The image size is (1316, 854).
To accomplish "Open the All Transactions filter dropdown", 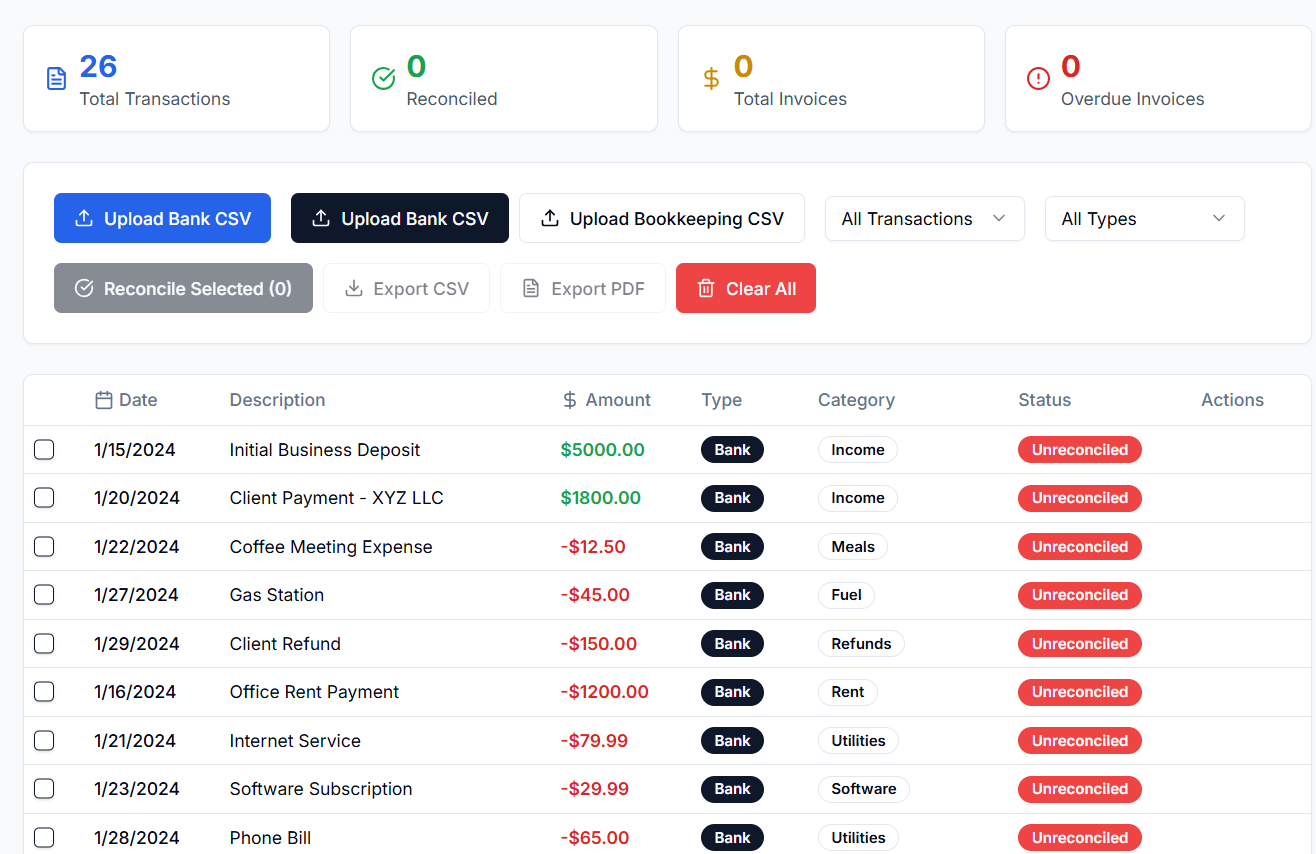I will [924, 219].
